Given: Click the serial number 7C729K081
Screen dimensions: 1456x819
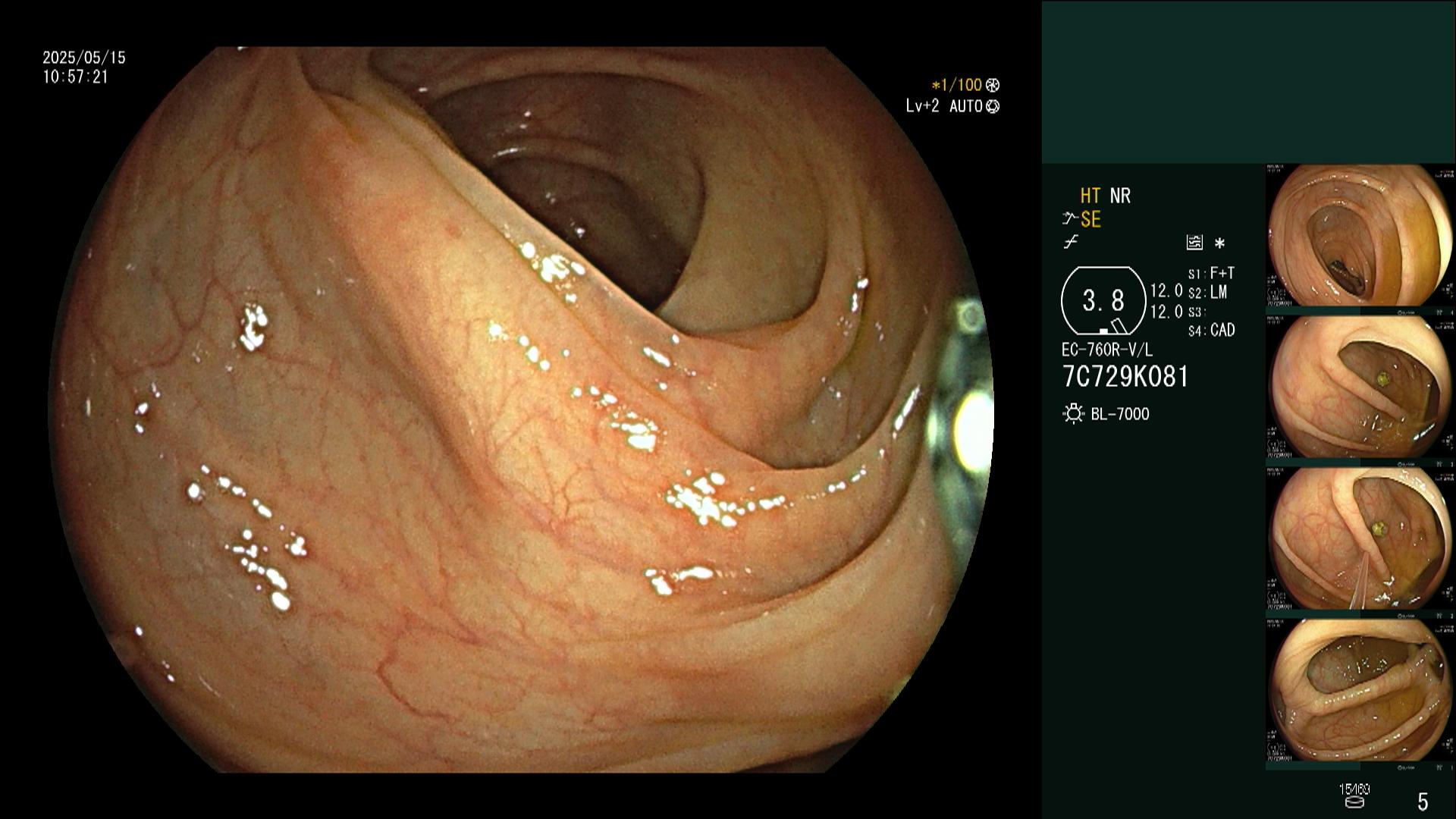Looking at the screenshot, I should pyautogui.click(x=1125, y=377).
